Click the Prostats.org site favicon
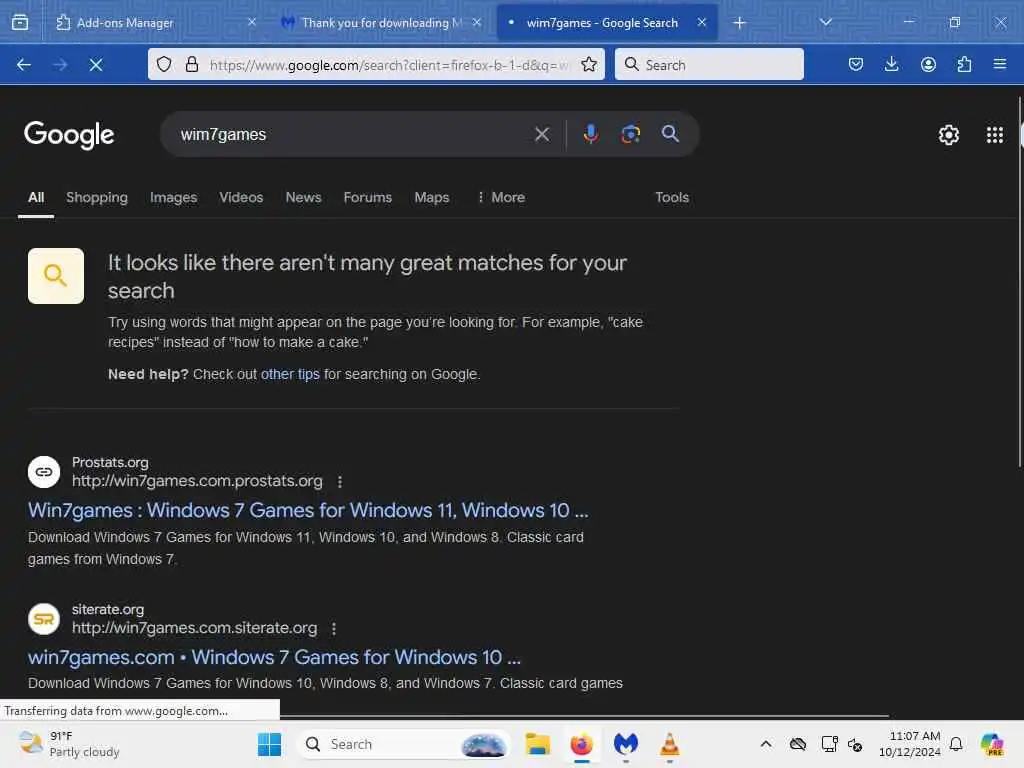This screenshot has height=768, width=1024. (x=44, y=472)
